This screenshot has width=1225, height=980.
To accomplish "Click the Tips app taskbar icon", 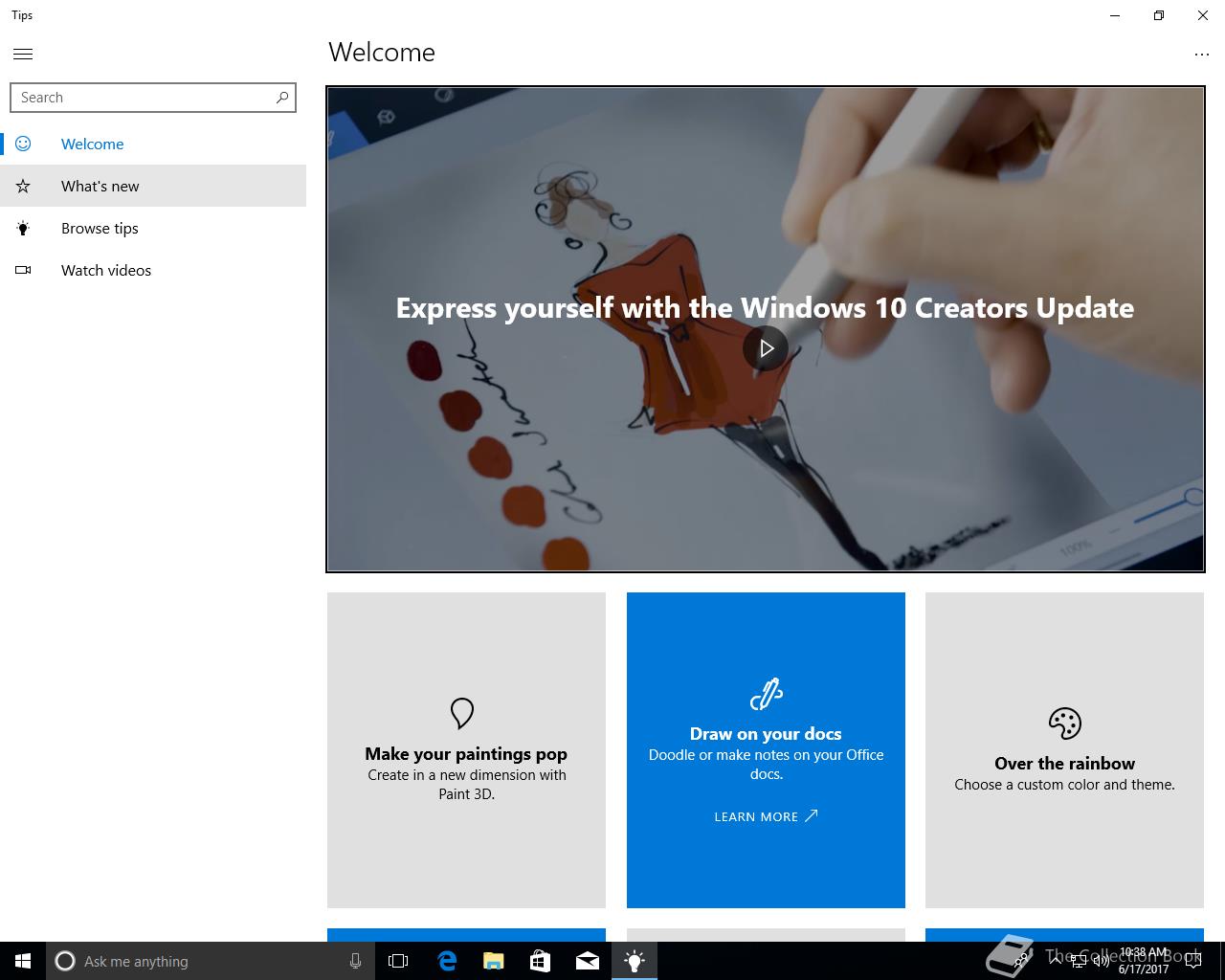I will [635, 961].
